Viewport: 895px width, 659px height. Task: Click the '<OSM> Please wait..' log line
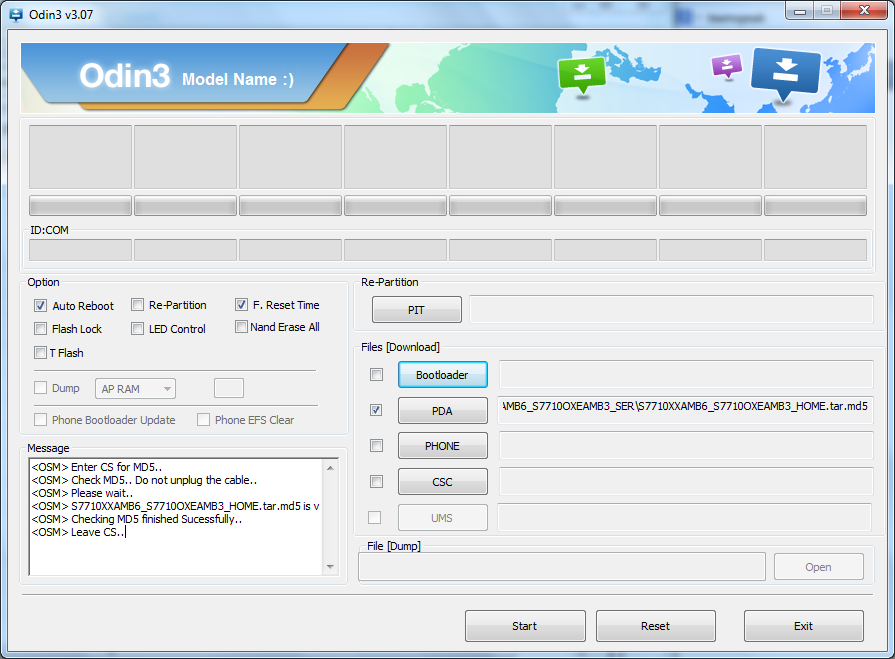click(x=83, y=493)
